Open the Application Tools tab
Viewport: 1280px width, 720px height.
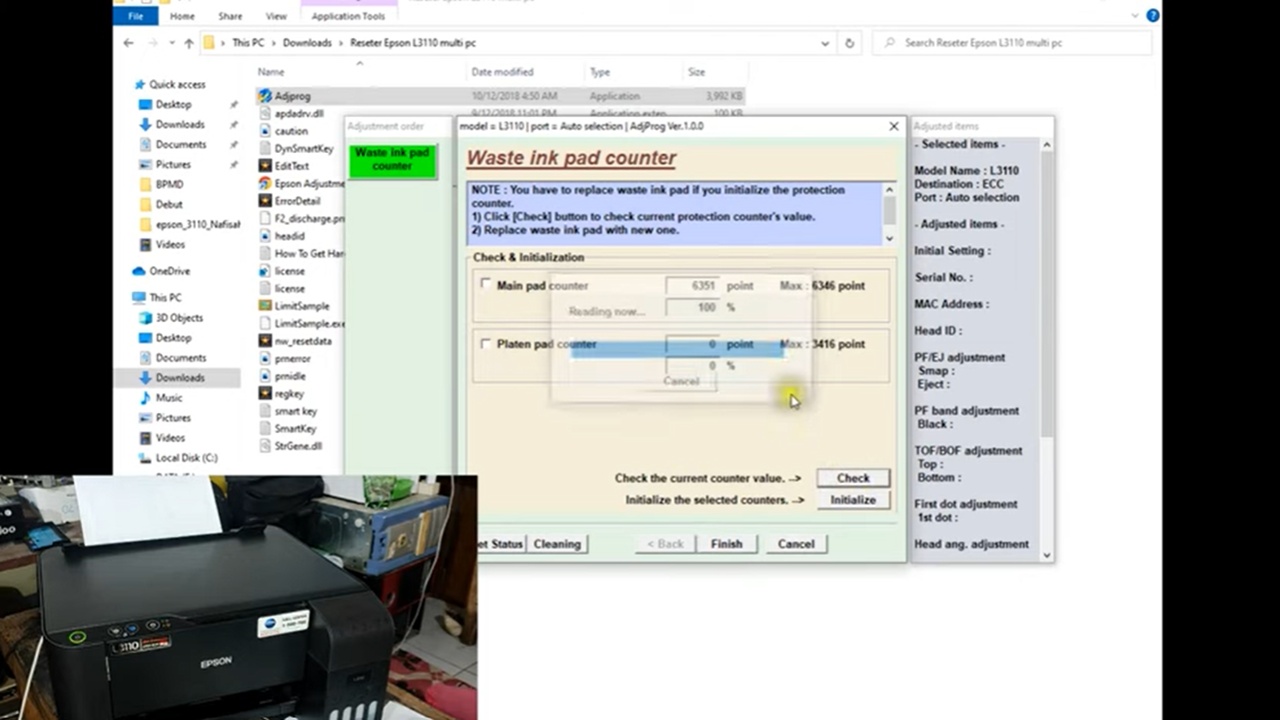pyautogui.click(x=348, y=16)
